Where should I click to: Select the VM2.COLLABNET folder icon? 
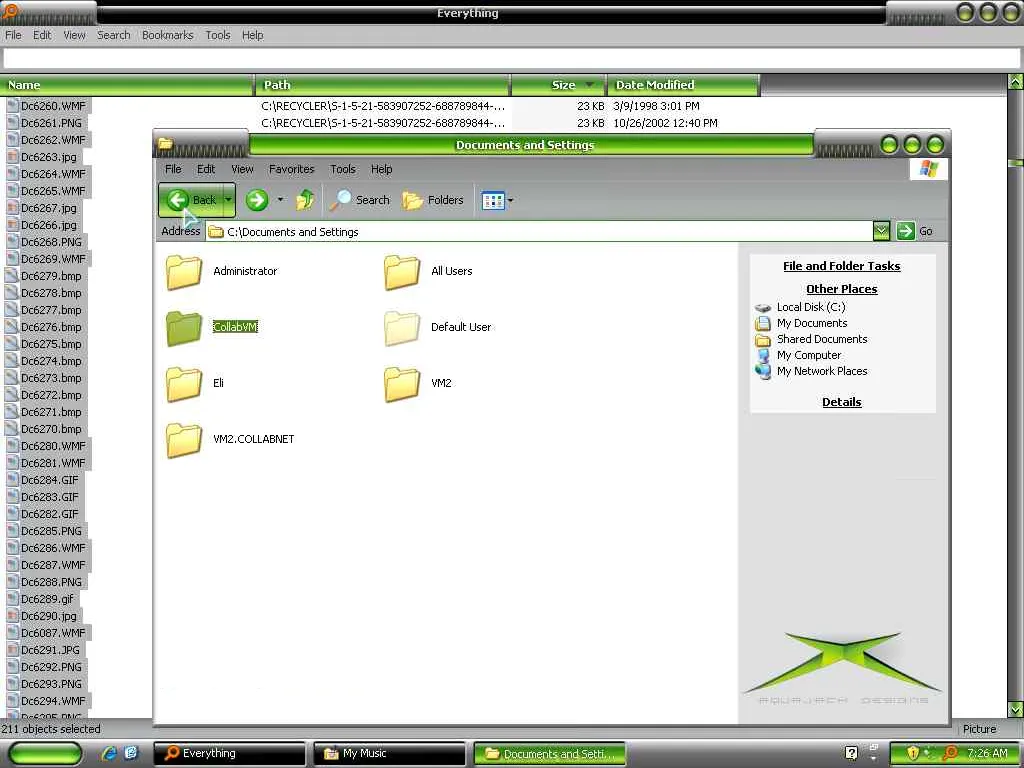click(184, 440)
